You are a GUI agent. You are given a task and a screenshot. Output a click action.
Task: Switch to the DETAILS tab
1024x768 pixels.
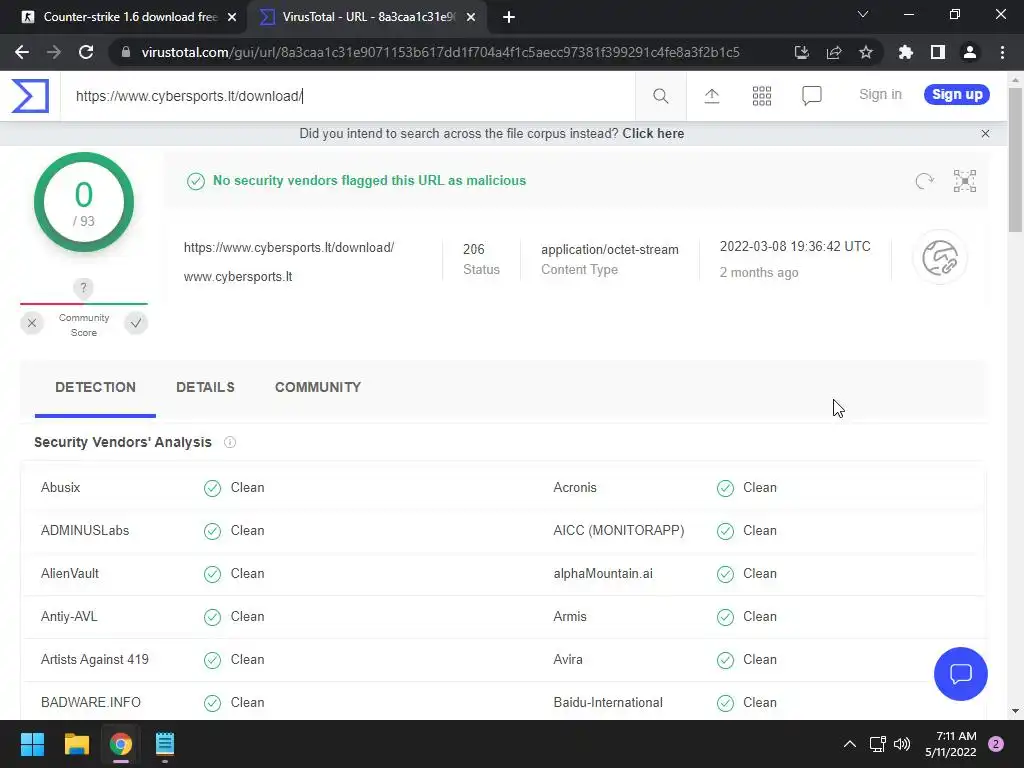(205, 387)
